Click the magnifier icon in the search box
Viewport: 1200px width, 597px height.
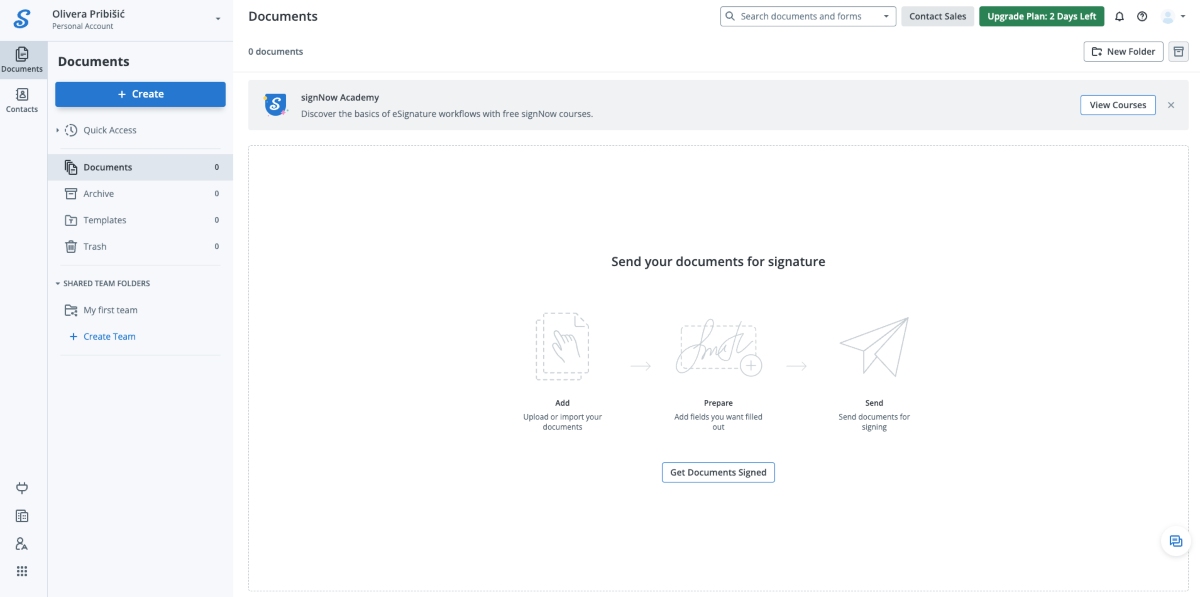pos(731,16)
